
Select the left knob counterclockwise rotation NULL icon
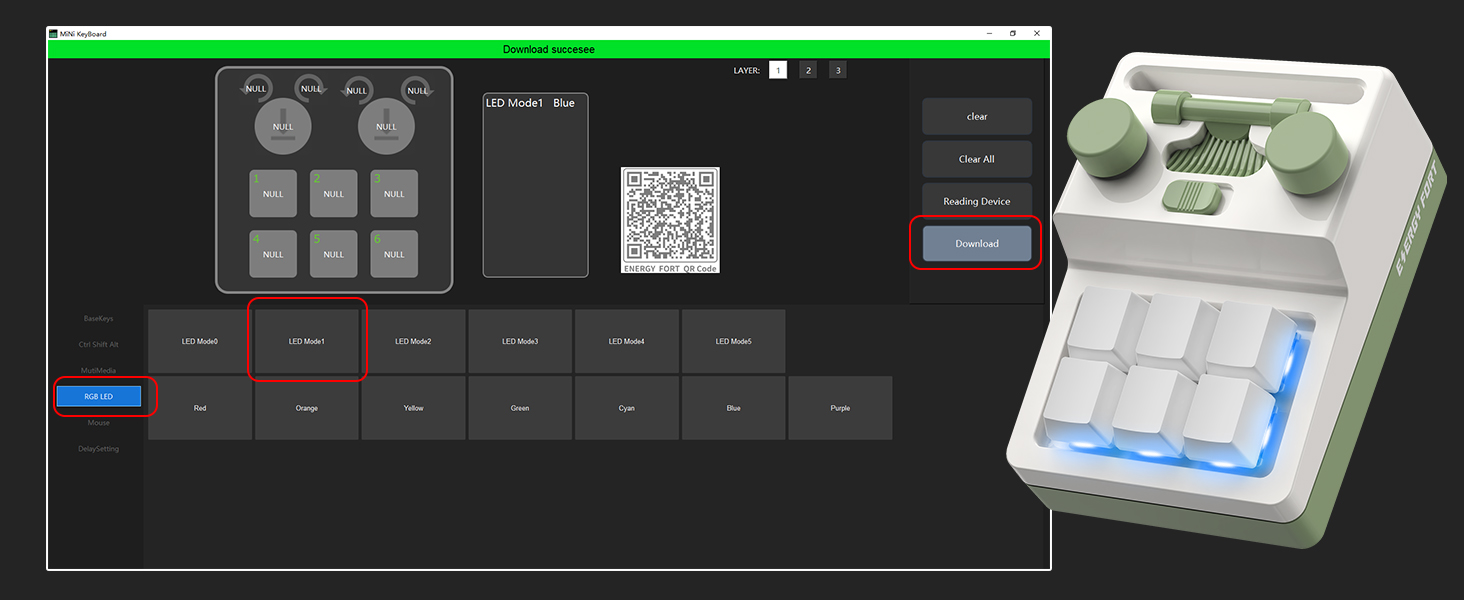(255, 88)
